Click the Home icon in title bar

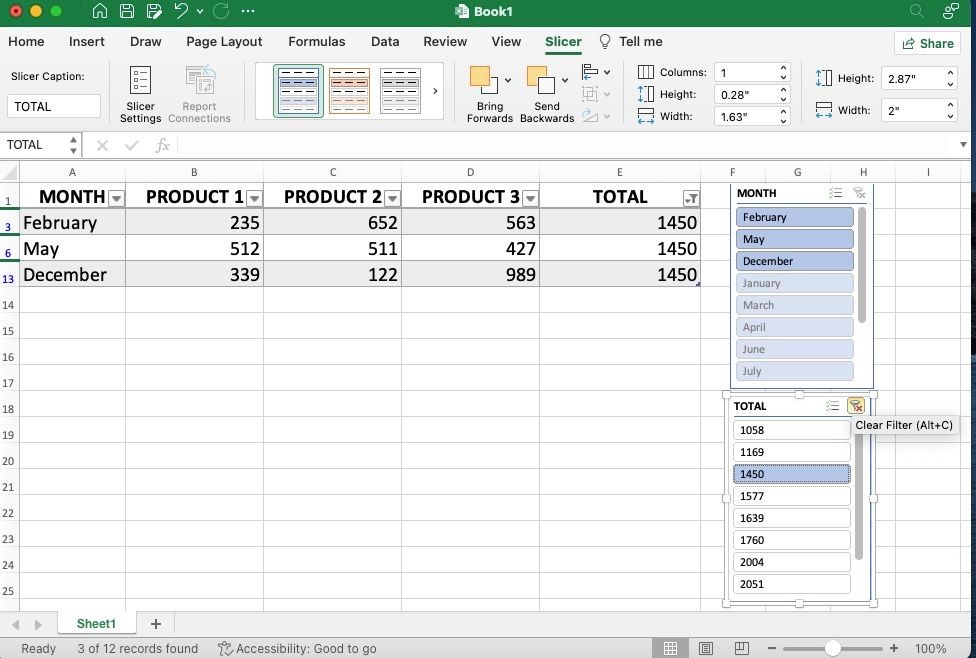point(99,11)
